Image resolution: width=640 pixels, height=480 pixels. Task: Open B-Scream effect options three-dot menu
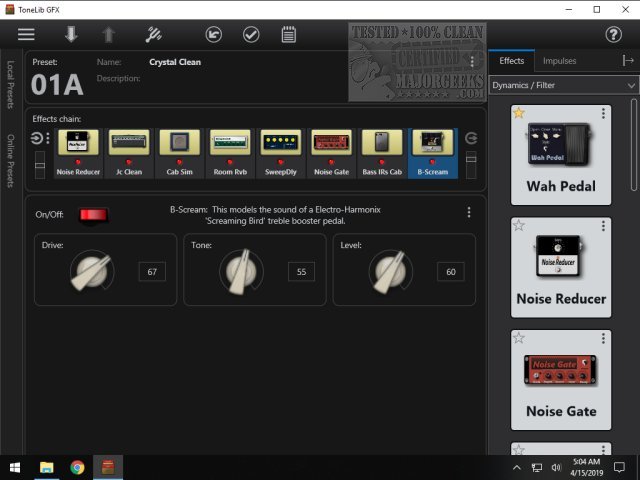[x=469, y=212]
